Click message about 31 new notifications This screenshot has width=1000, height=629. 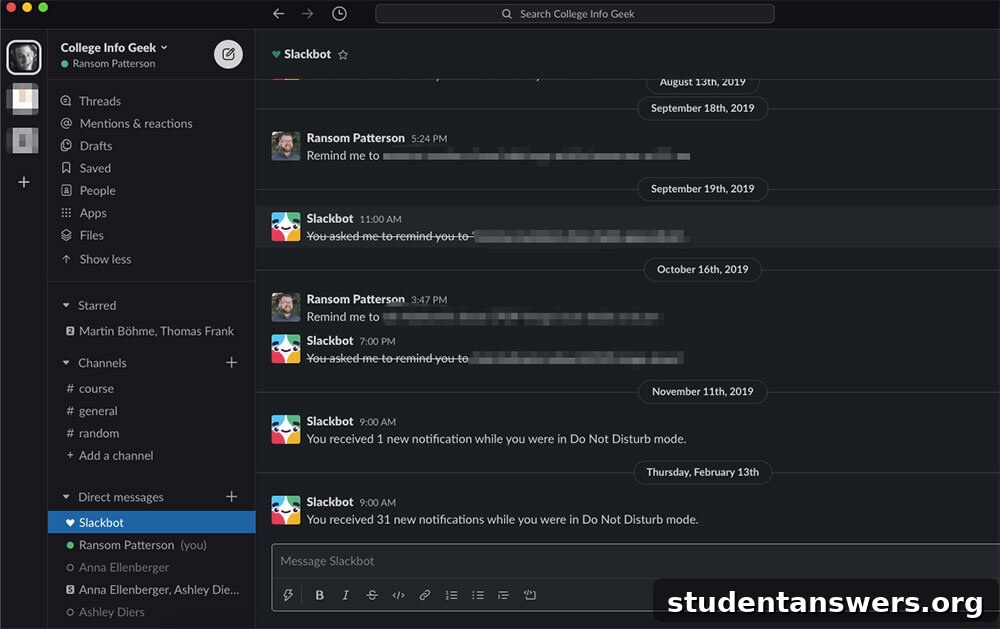point(502,520)
